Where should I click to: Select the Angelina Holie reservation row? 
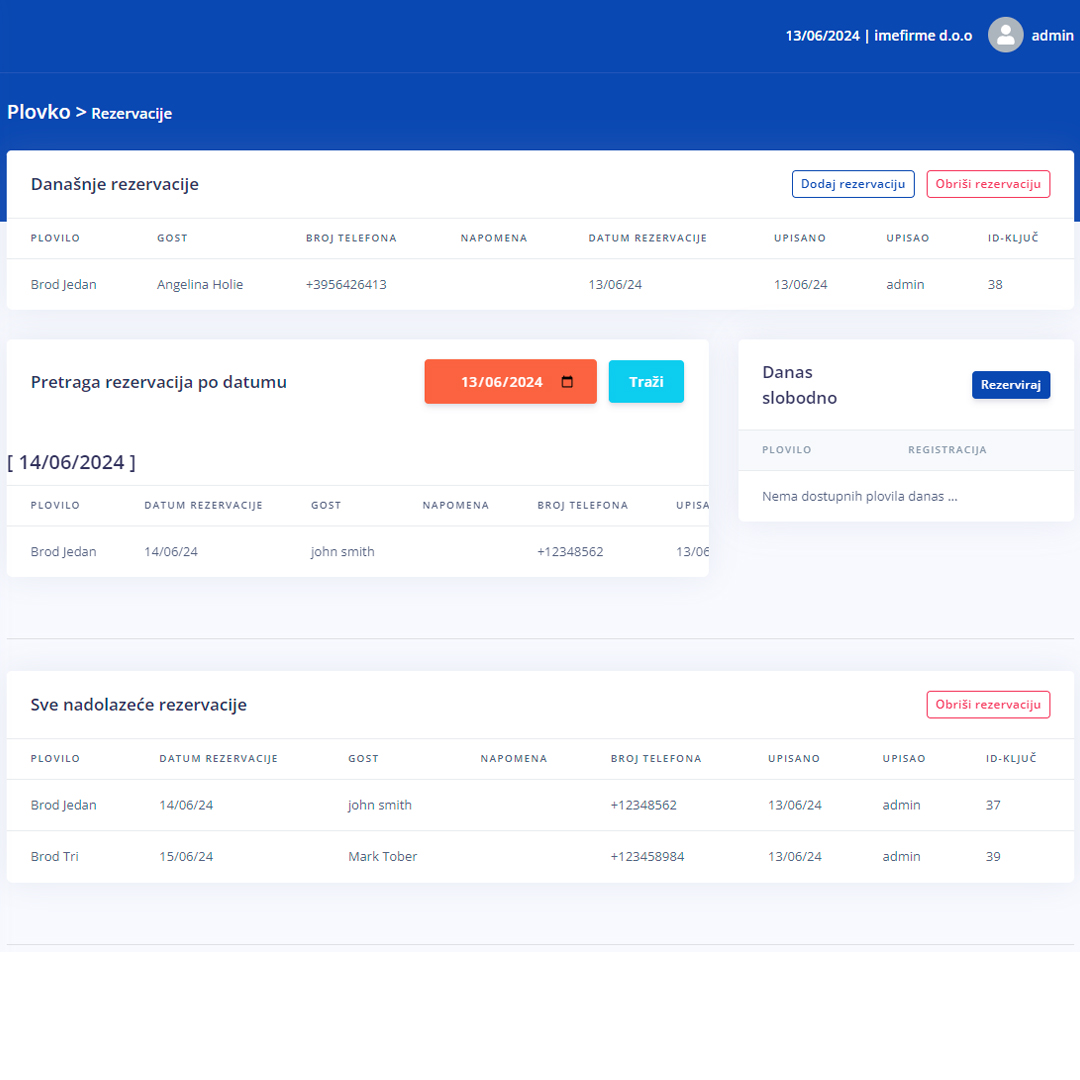200,284
